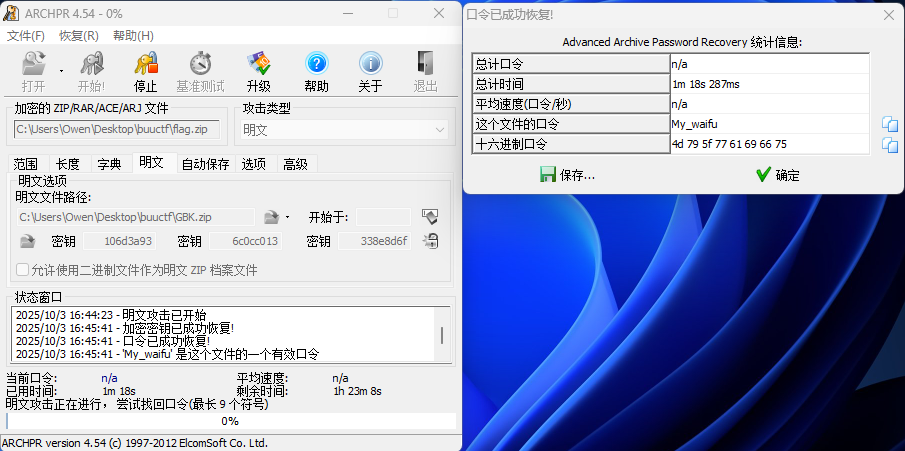Click key field containing 106d3a93

[120, 241]
